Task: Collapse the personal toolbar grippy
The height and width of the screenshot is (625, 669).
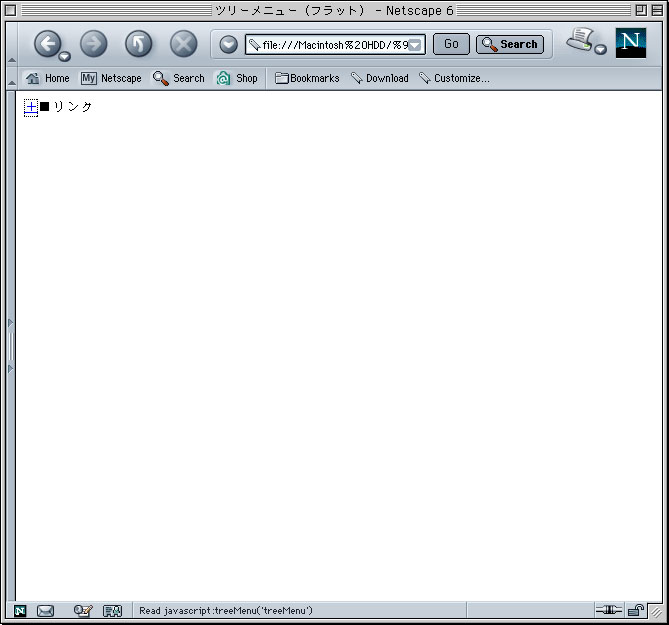Action: tap(12, 78)
